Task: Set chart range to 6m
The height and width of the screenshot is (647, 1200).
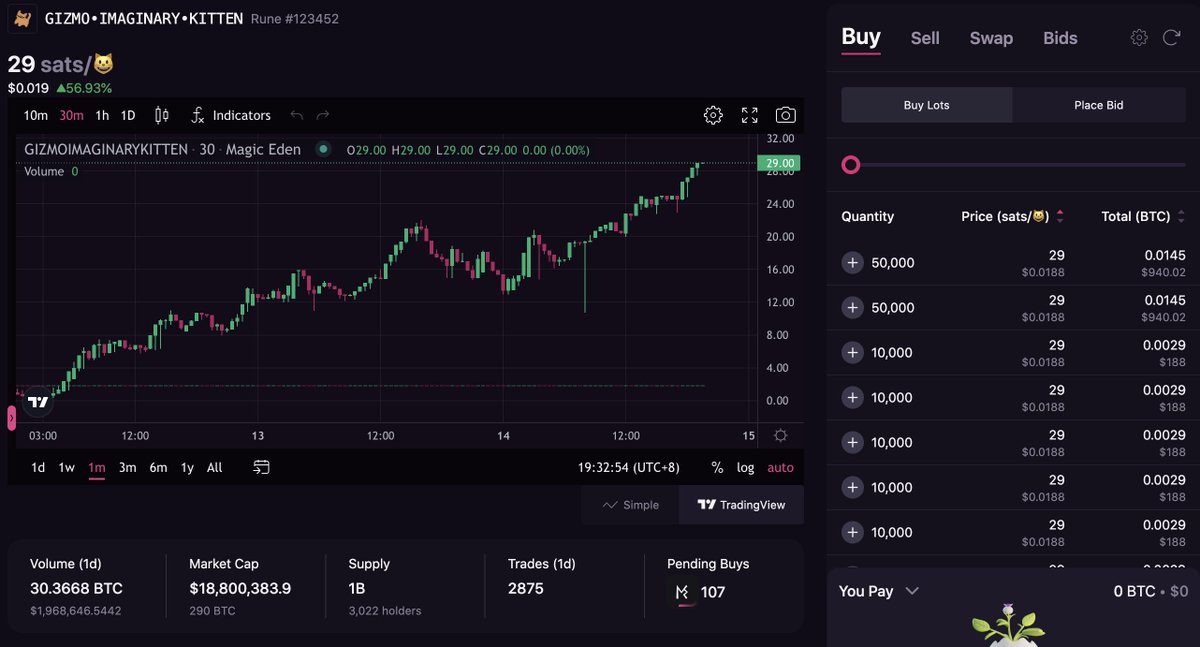Action: tap(158, 467)
